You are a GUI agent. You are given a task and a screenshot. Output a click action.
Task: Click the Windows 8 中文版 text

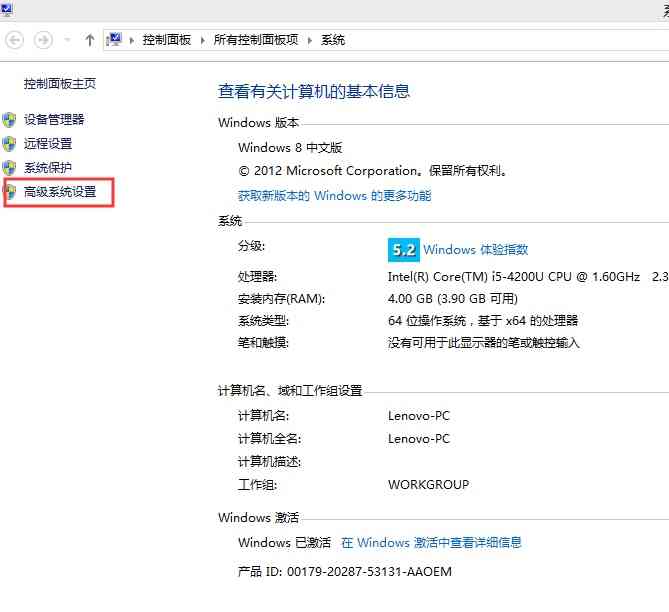[x=290, y=148]
